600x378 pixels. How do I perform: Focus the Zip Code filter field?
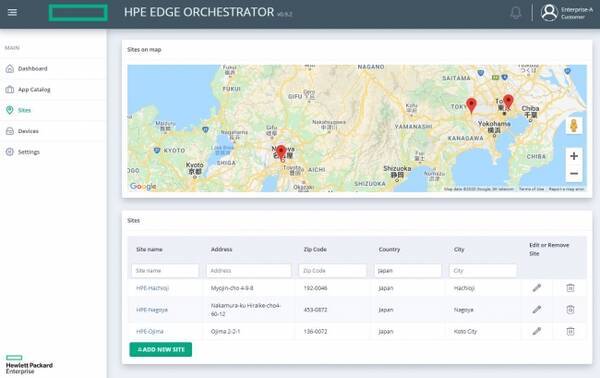tap(333, 270)
